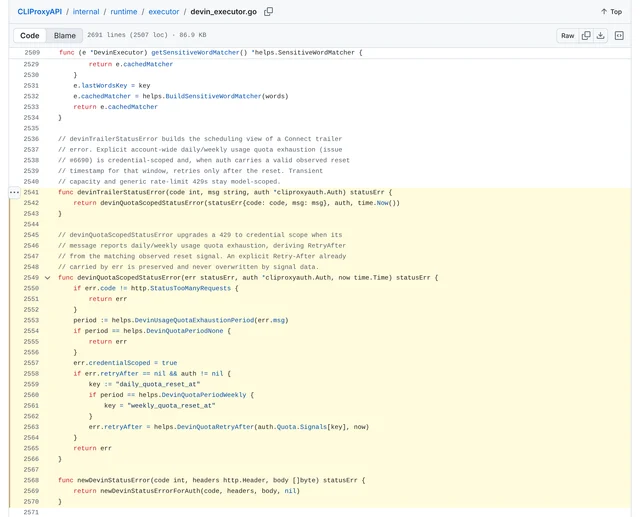Open the runtime folder breadcrumb
The height and width of the screenshot is (517, 640).
[124, 11]
